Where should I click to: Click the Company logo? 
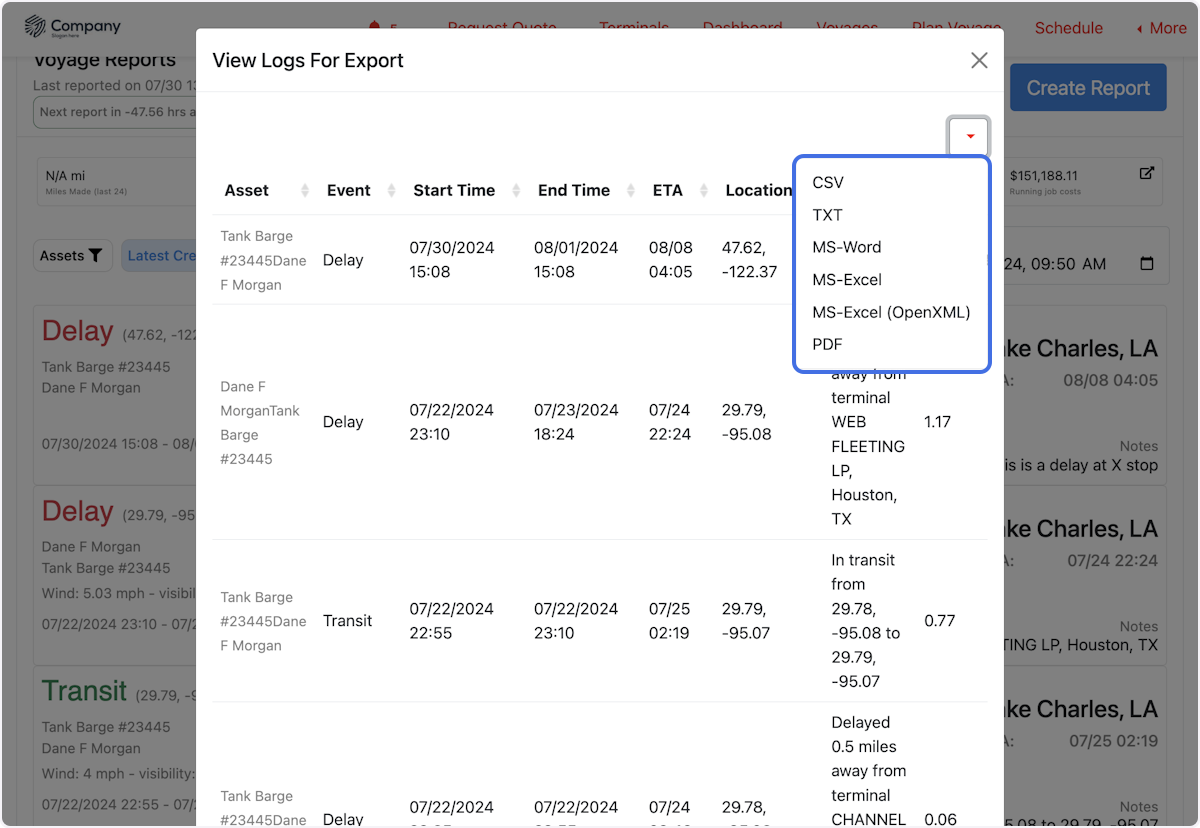72,27
